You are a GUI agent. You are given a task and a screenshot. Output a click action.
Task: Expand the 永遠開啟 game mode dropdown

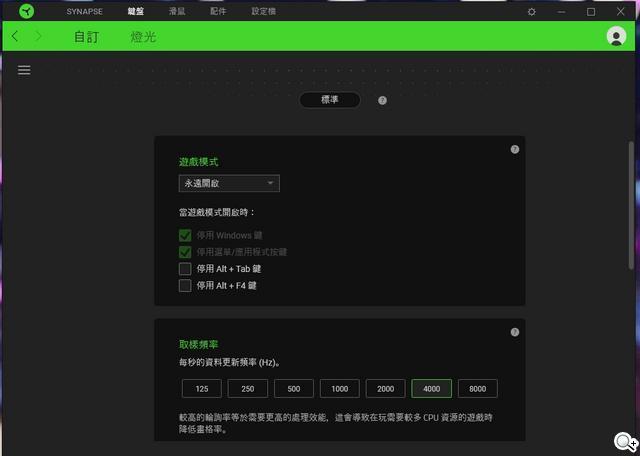tap(229, 184)
